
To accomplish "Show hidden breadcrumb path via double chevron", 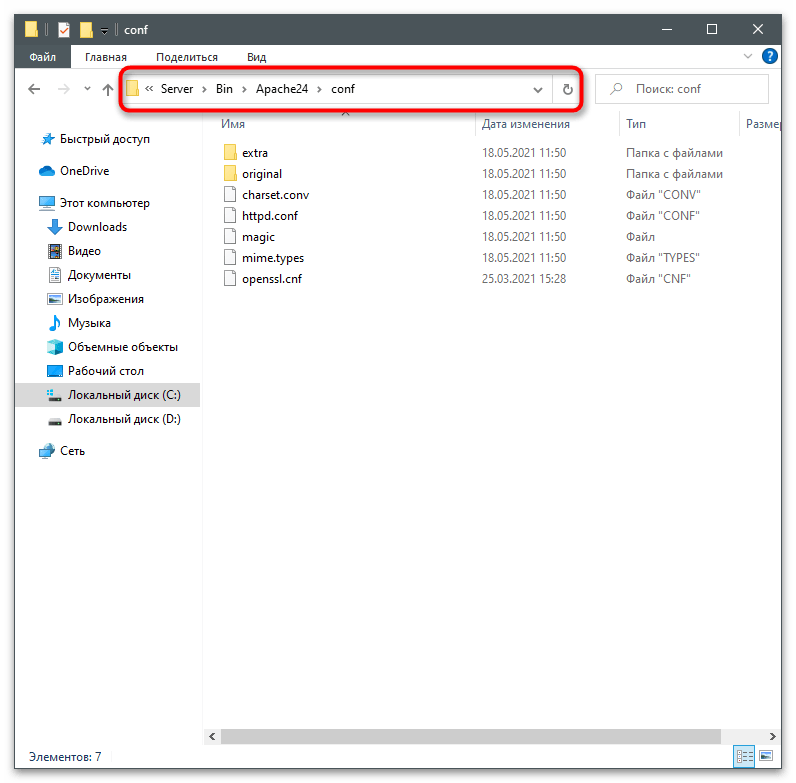I will (149, 89).
